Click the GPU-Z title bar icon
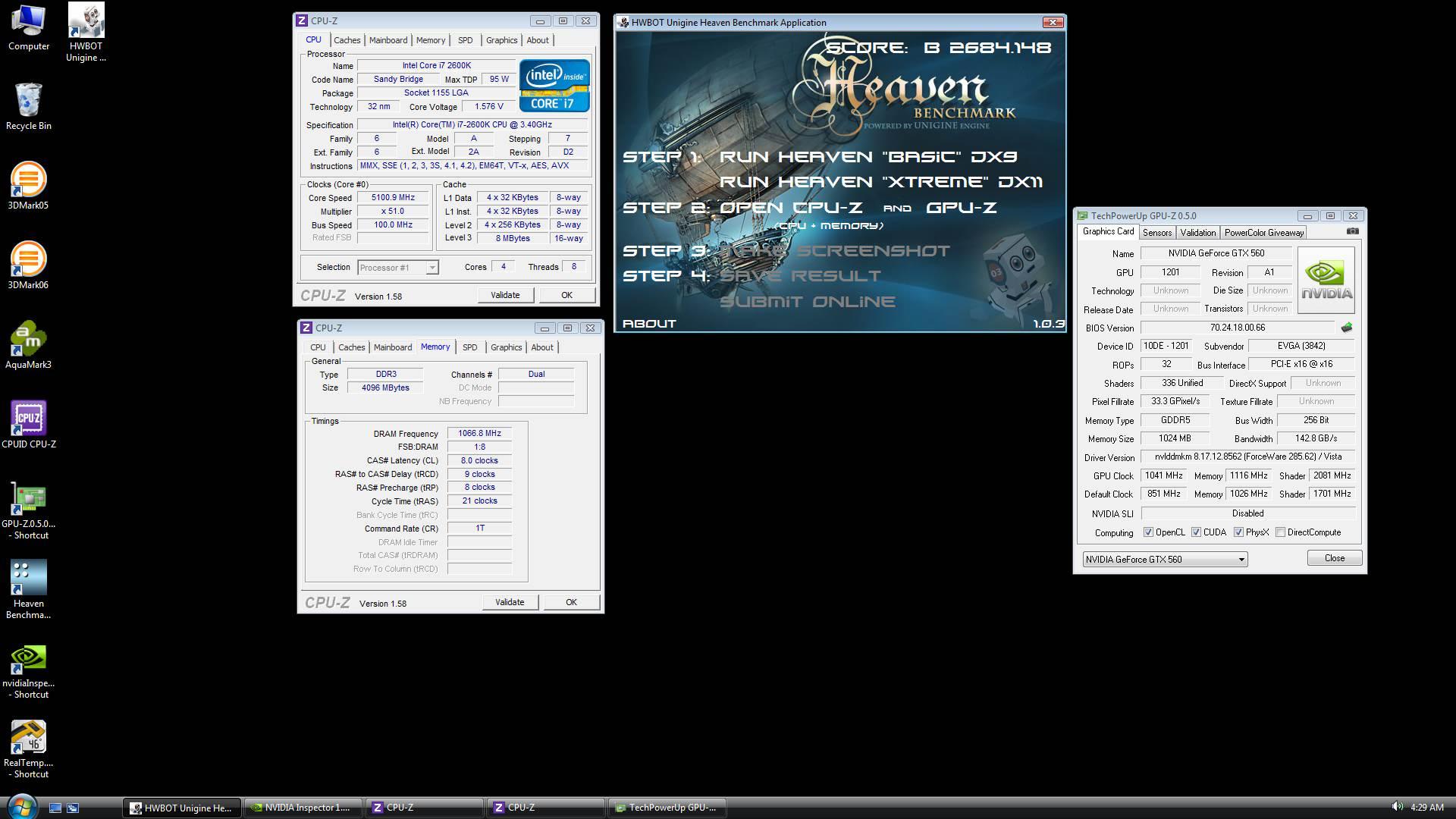 1082,215
